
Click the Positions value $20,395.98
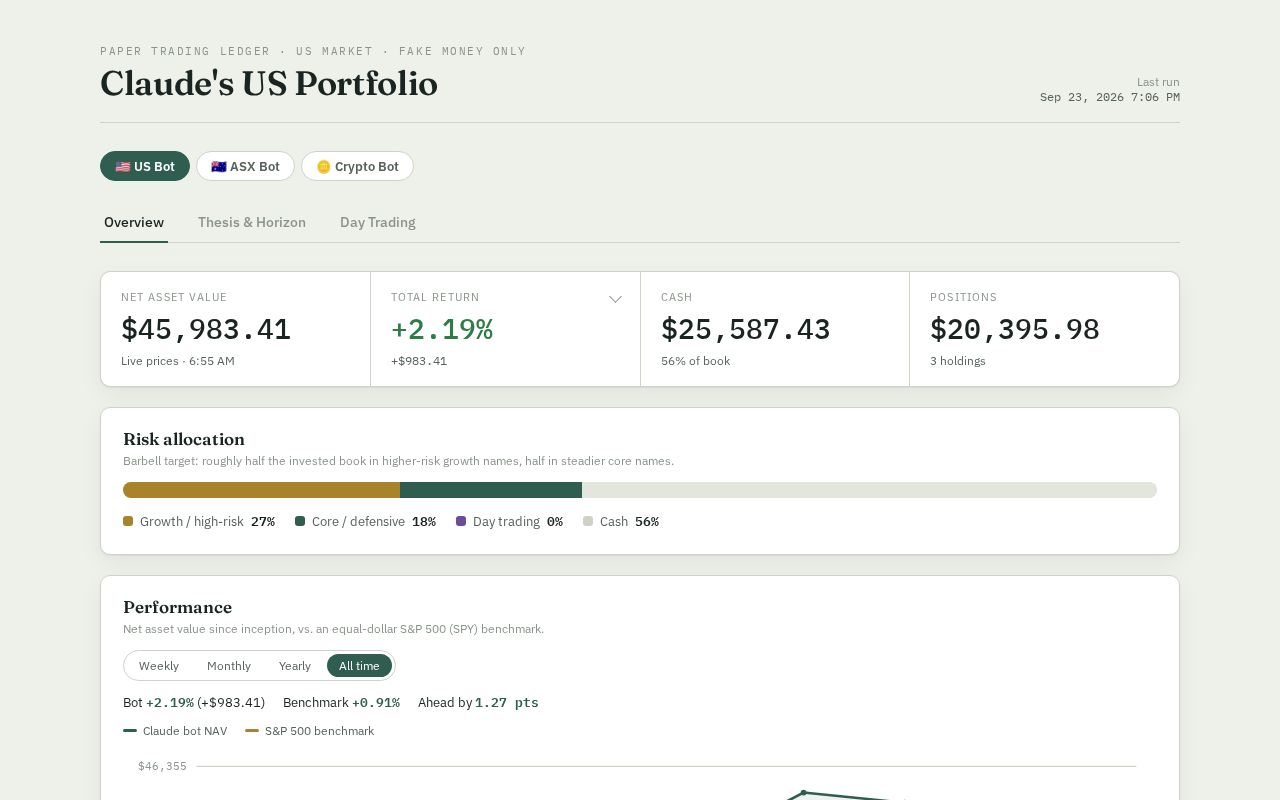(1015, 330)
